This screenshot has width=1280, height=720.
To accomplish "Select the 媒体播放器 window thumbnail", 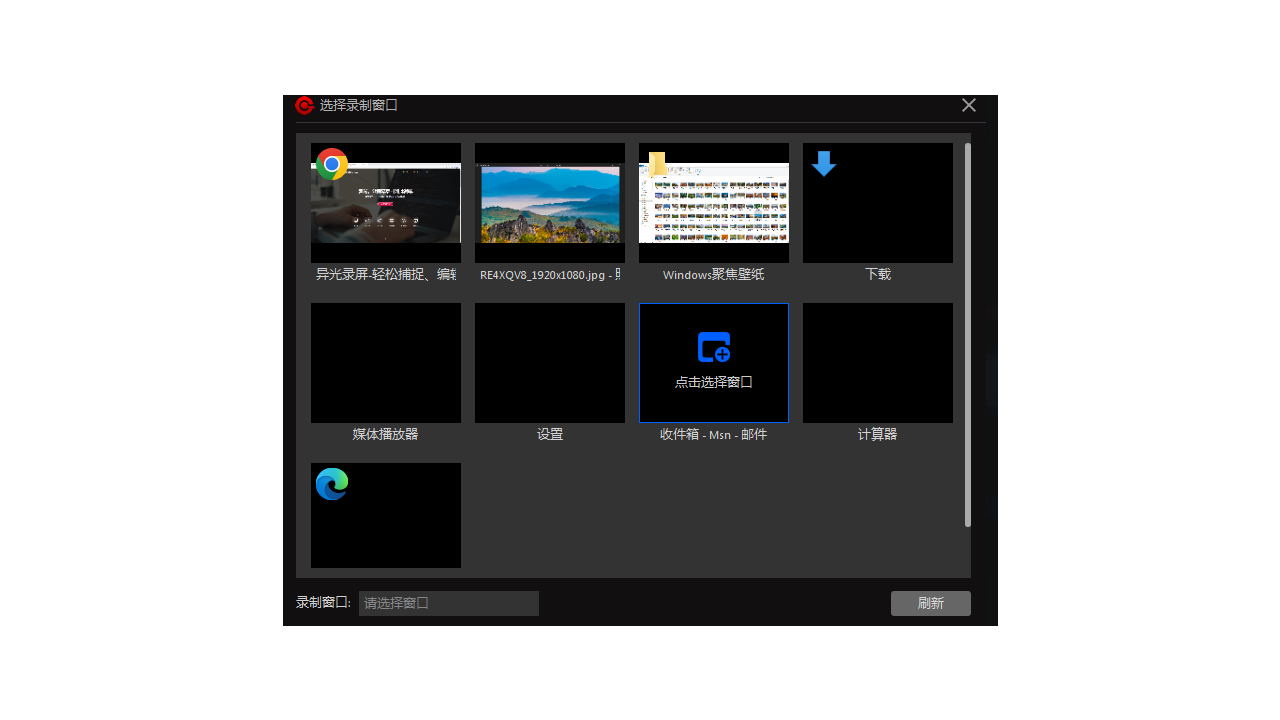I will (x=385, y=362).
